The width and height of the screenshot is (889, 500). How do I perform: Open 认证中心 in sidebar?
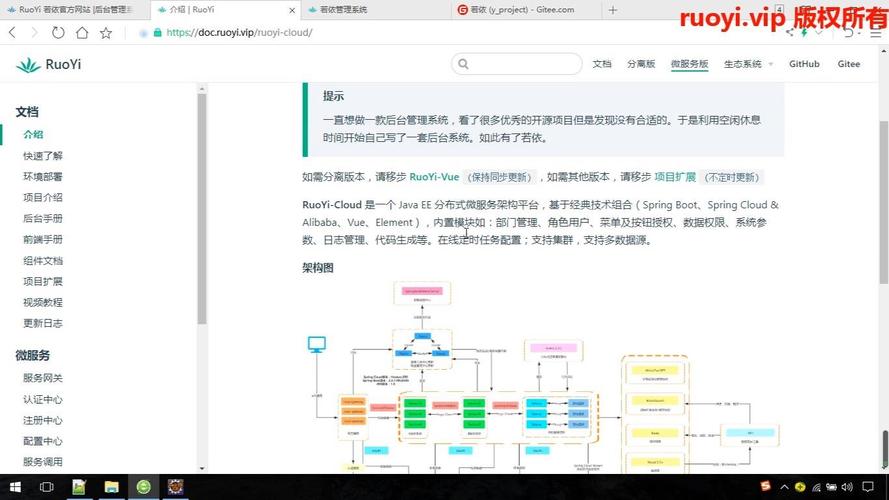[x=43, y=399]
